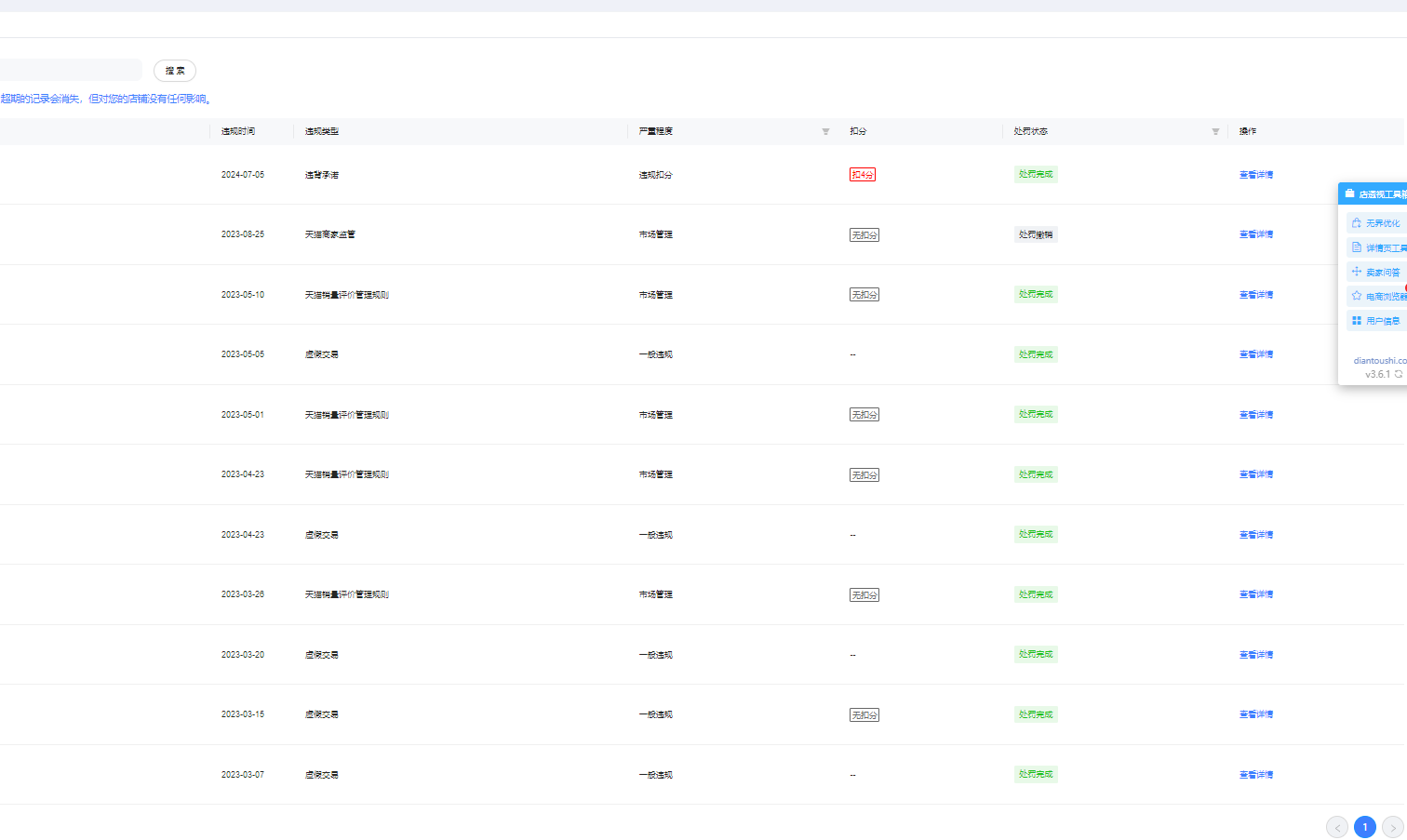This screenshot has width=1407, height=840.
Task: Select the 天猫商家监管 violation type cell
Action: click(330, 234)
